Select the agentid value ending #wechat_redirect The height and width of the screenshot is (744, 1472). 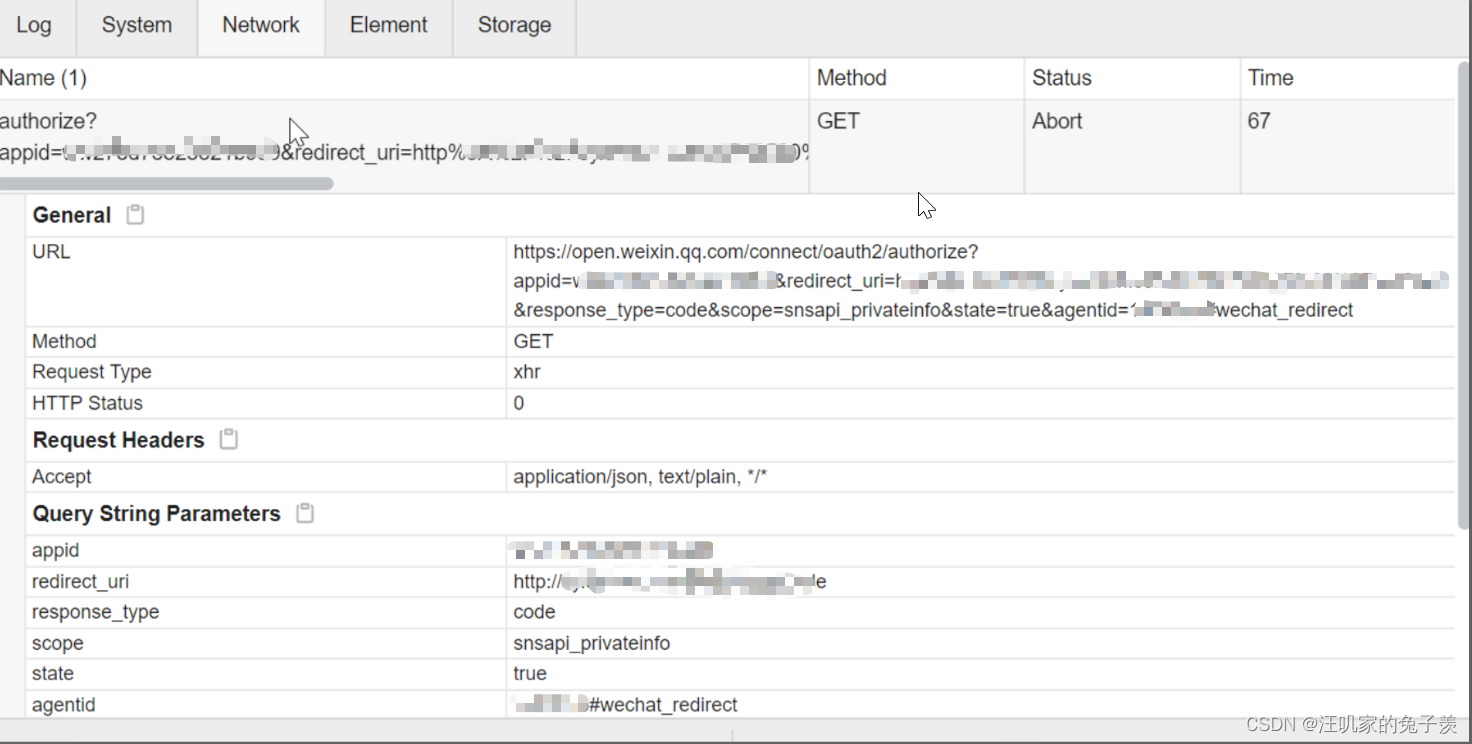(626, 705)
